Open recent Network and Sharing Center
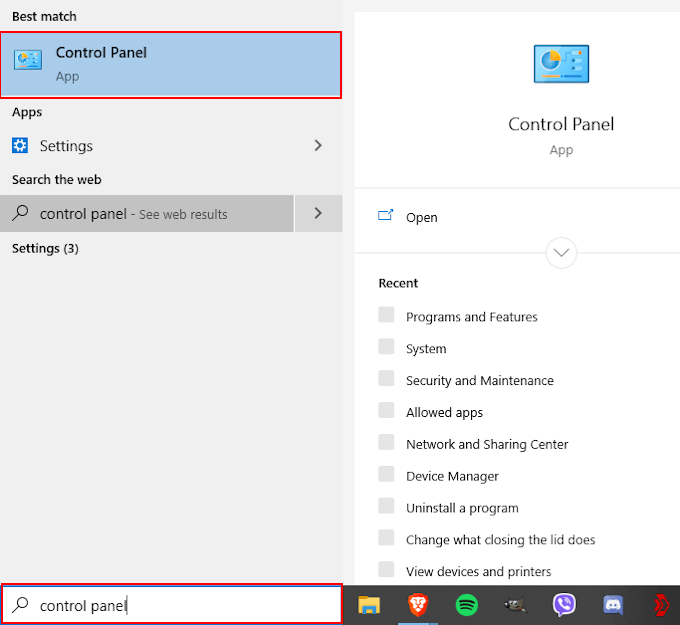 pyautogui.click(x=486, y=444)
